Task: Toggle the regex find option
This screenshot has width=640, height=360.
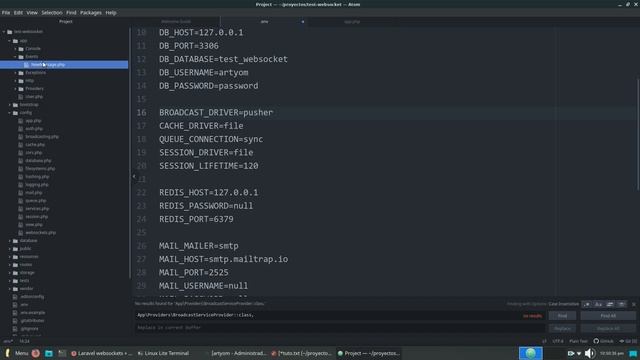Action: pyautogui.click(x=587, y=304)
